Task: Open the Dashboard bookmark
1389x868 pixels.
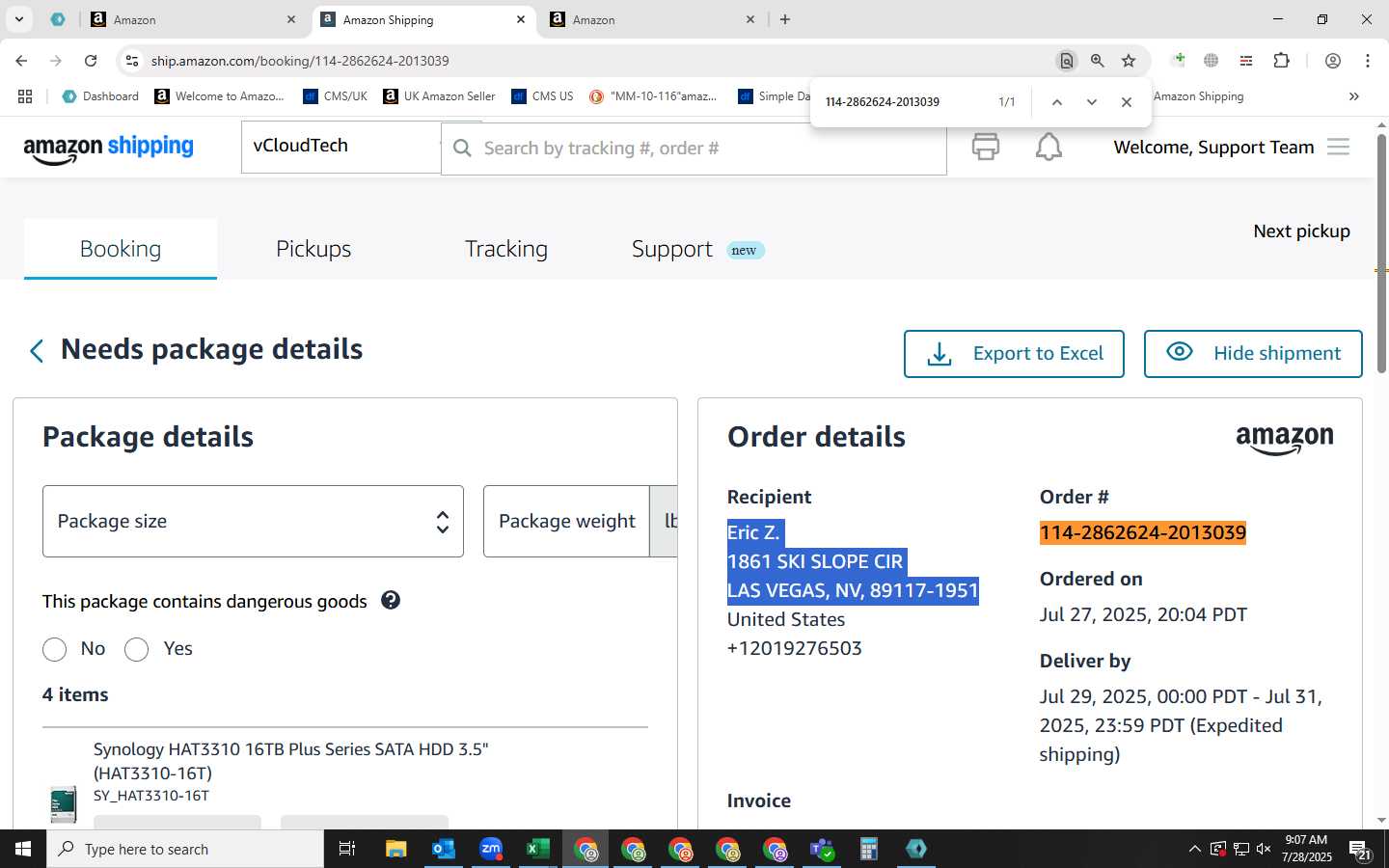Action: coord(100,96)
